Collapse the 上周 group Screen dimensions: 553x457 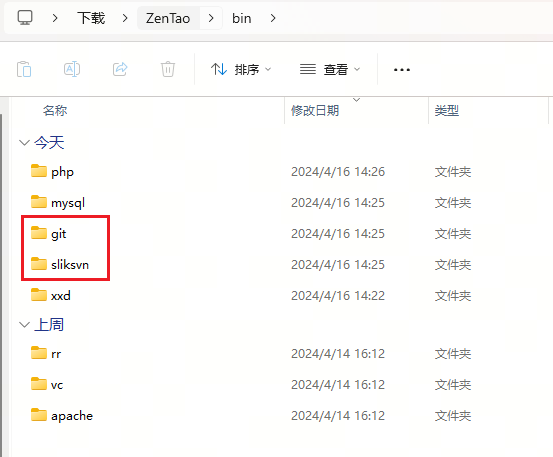click(24, 324)
